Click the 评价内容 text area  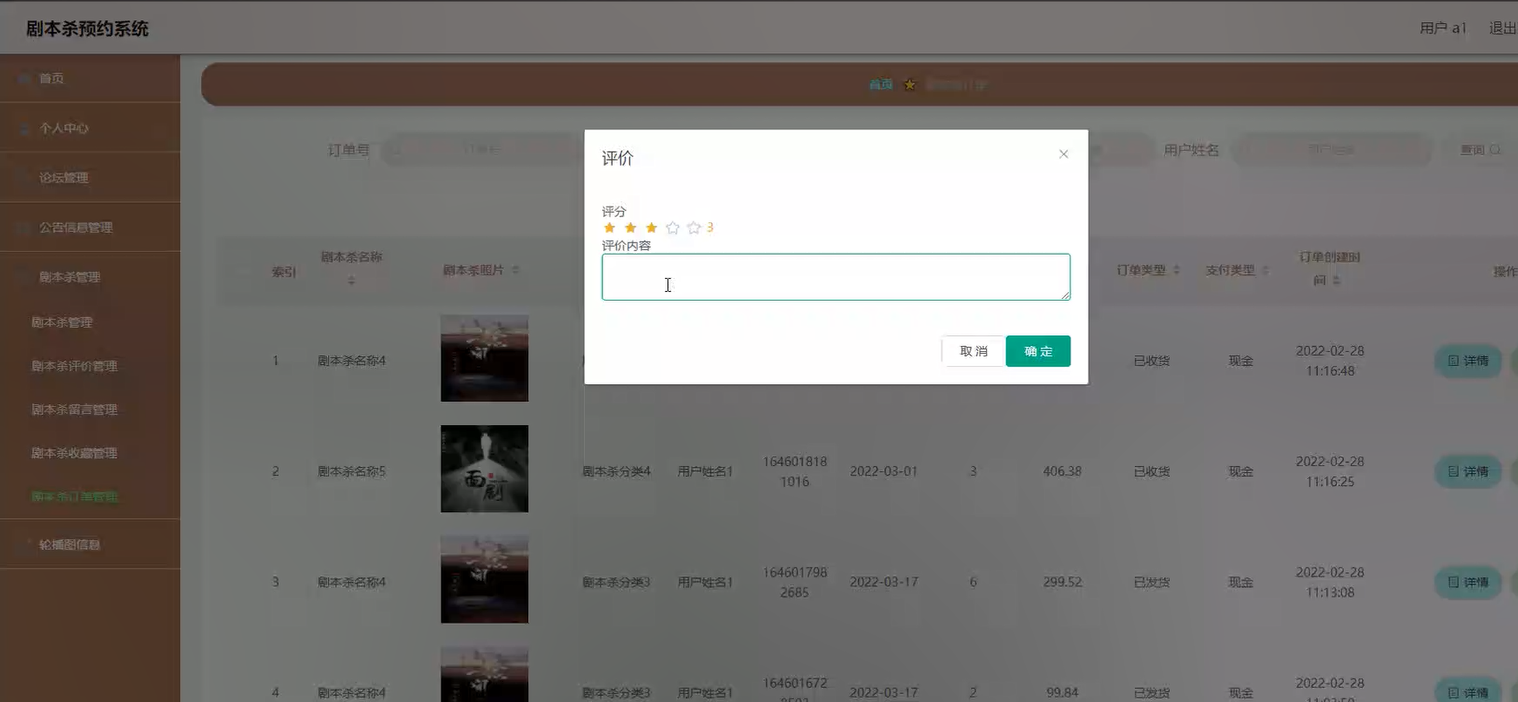click(836, 277)
